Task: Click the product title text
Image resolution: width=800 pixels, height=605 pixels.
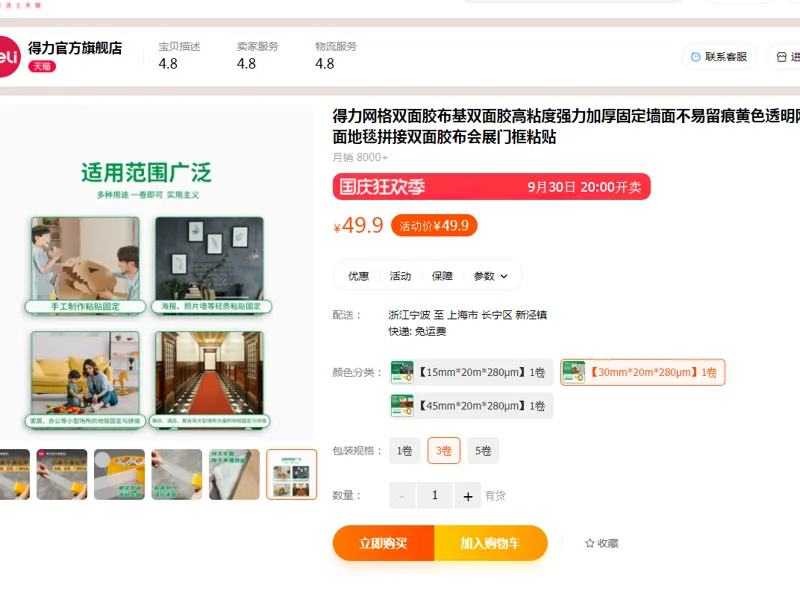Action: (x=566, y=127)
